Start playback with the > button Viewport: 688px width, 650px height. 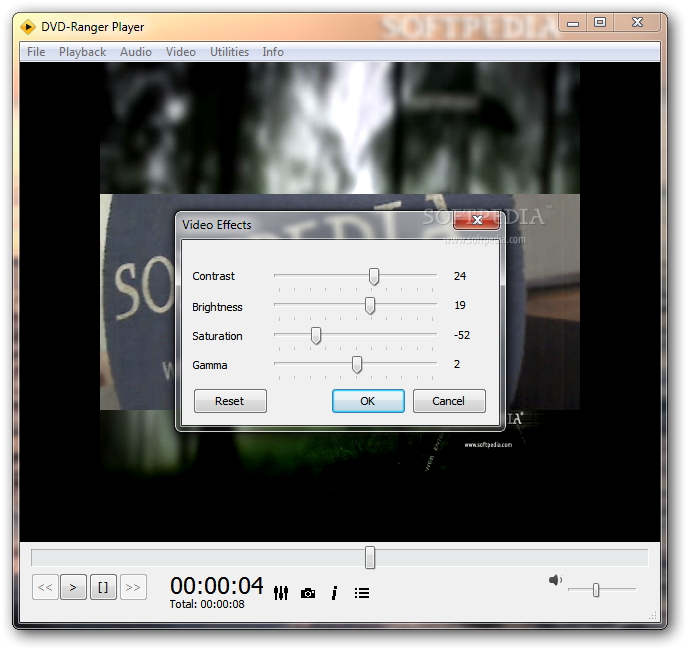point(73,587)
